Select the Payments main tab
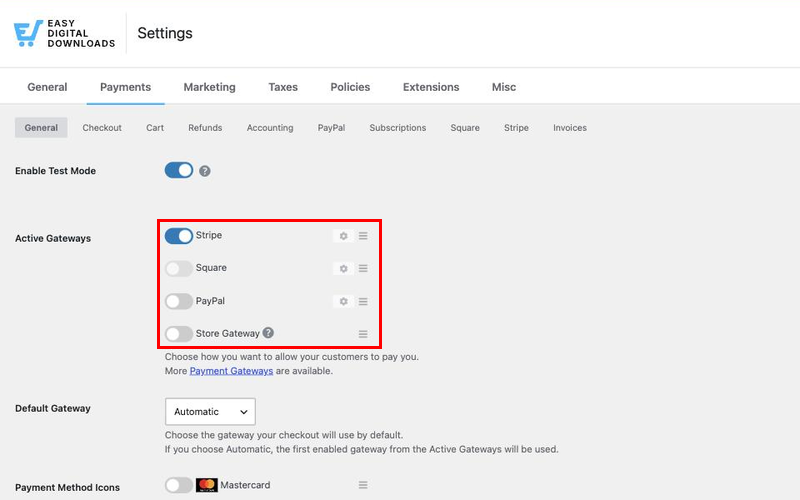This screenshot has height=500, width=800. (x=126, y=87)
